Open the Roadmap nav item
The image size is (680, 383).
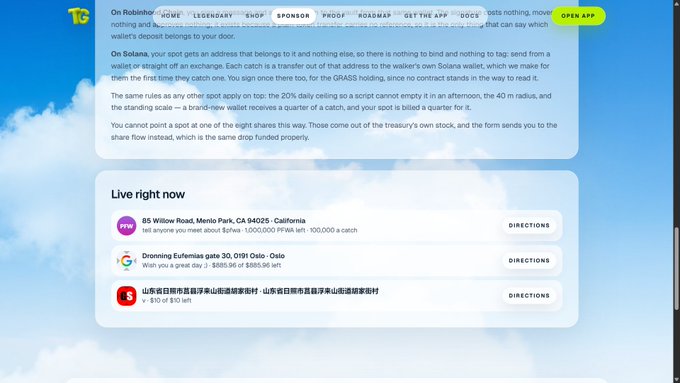pos(375,16)
